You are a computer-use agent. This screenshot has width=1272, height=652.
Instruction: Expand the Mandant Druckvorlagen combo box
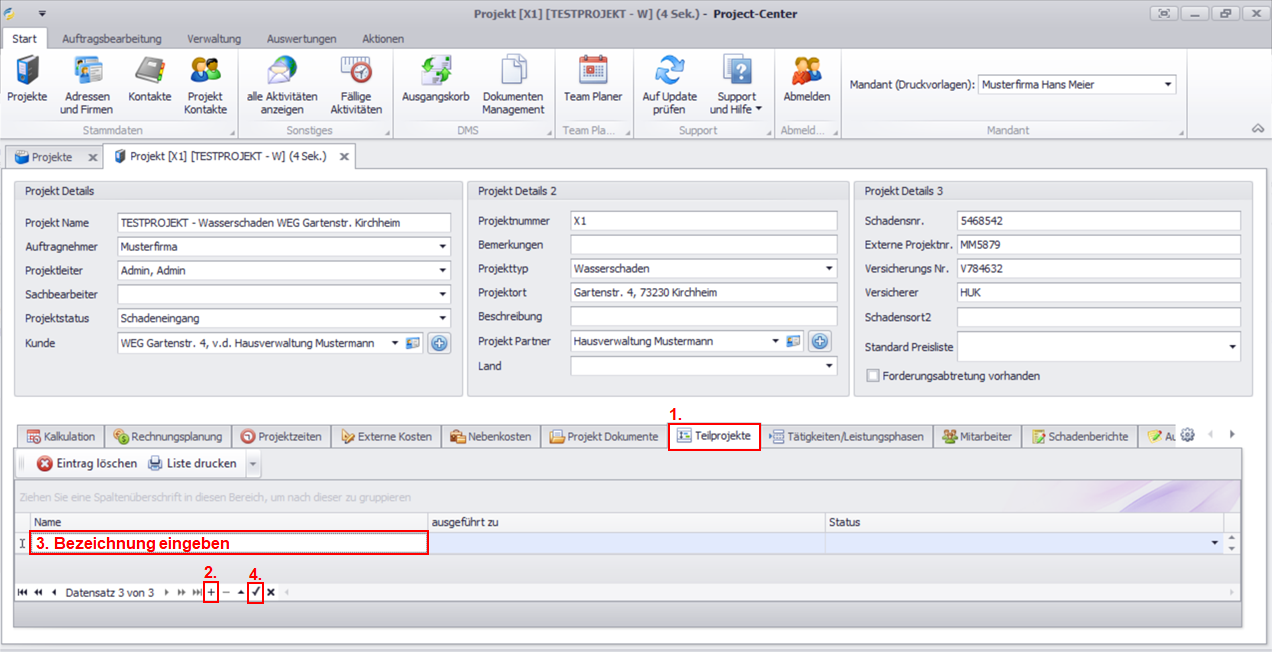click(1167, 85)
